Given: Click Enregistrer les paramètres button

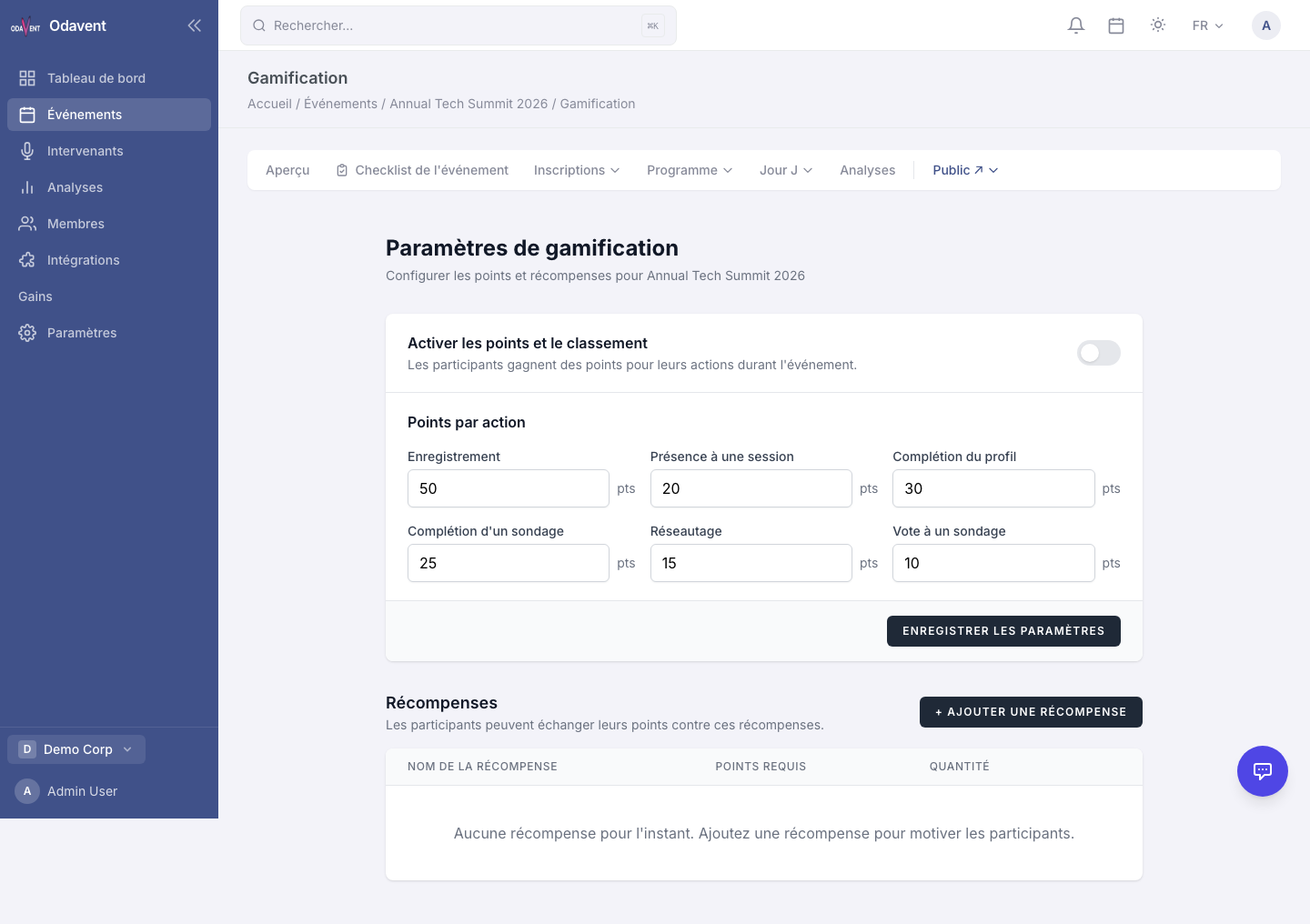Looking at the screenshot, I should pos(1003,631).
